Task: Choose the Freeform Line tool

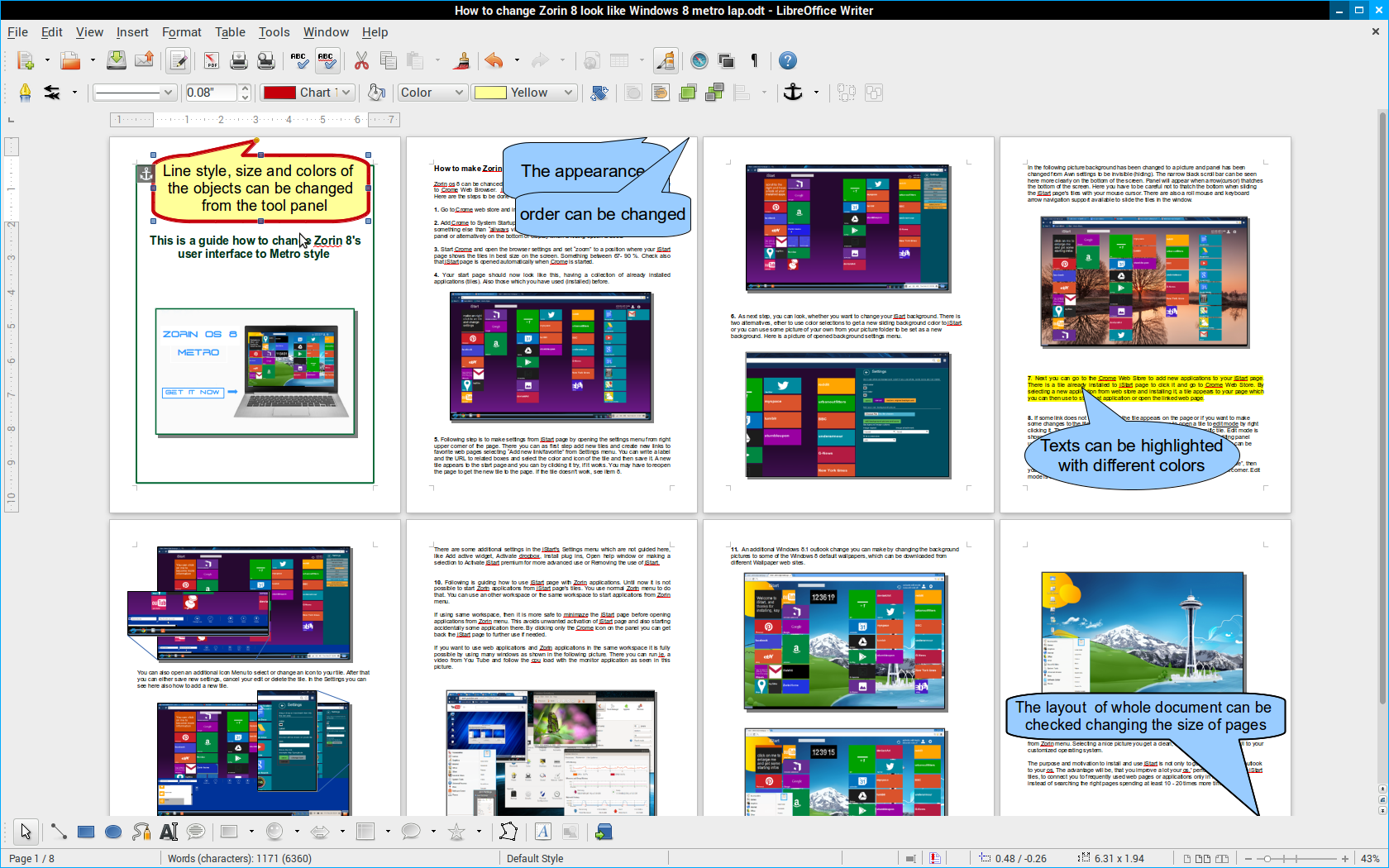Action: [x=141, y=832]
